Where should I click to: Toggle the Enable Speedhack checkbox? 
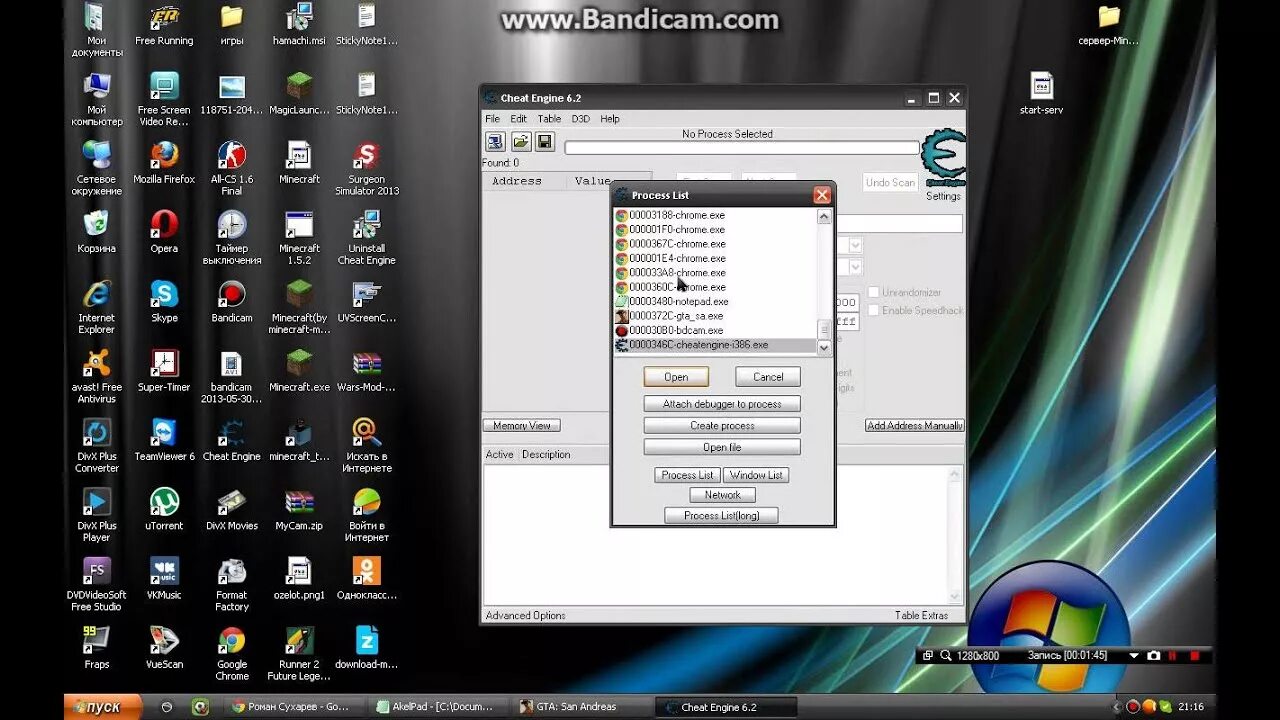873,310
